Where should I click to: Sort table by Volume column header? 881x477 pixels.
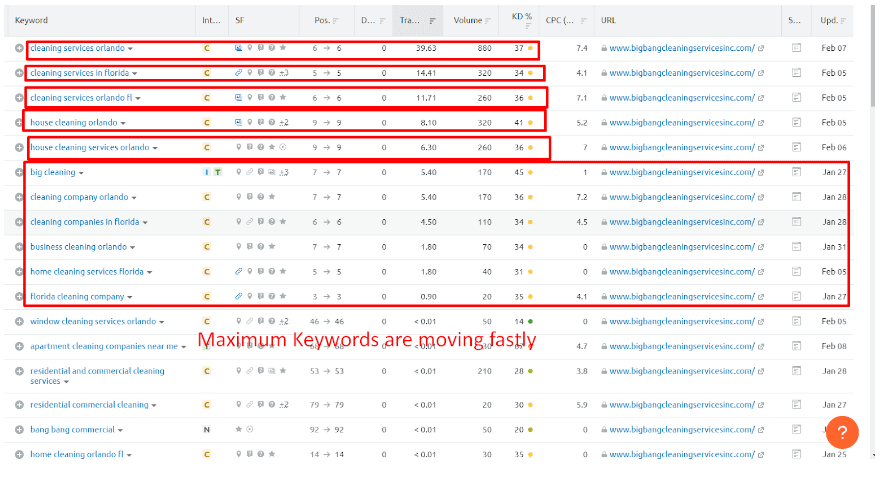click(472, 20)
